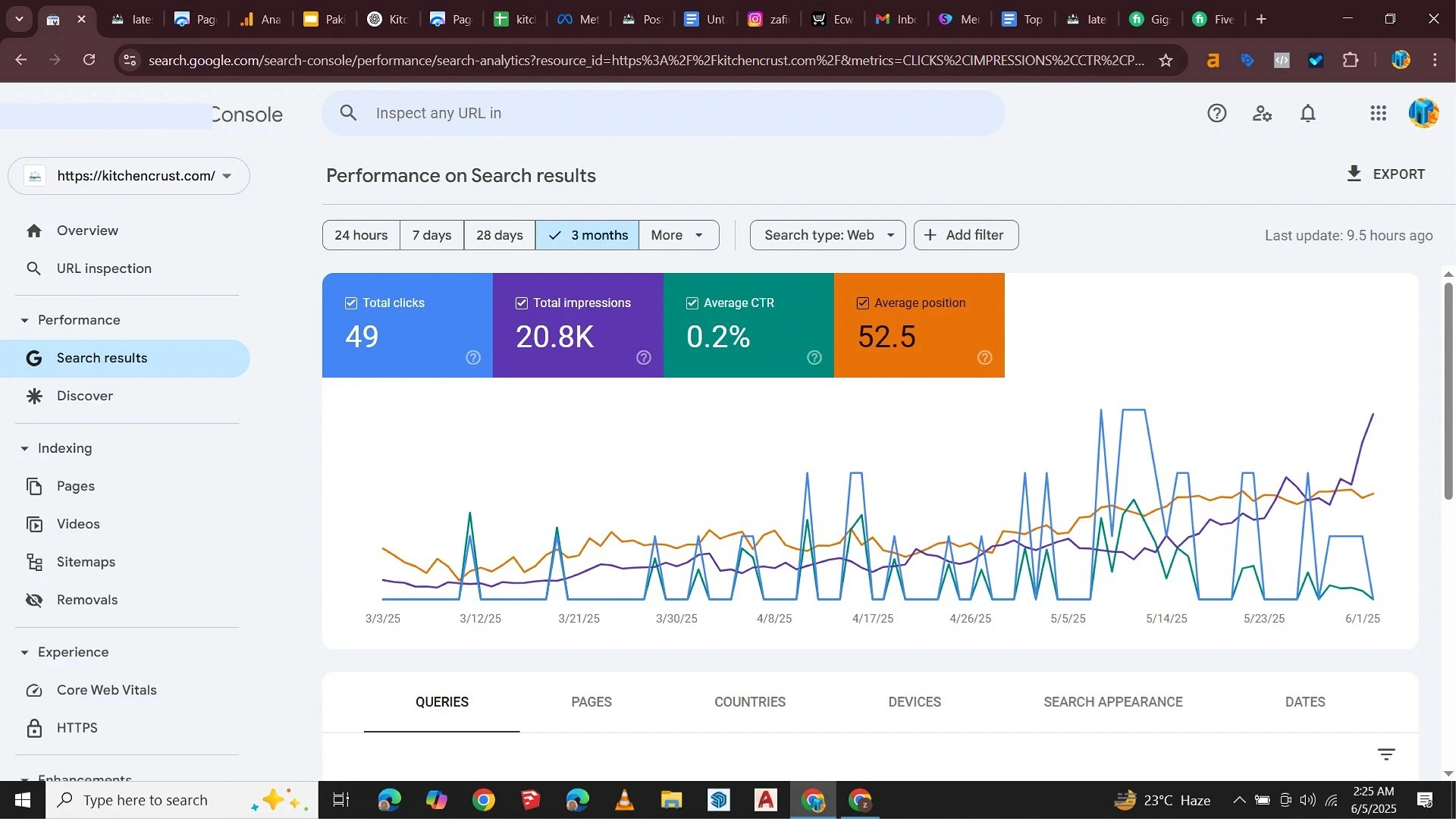Image resolution: width=1456 pixels, height=819 pixels.
Task: Toggle the Total clicks checkbox
Action: click(x=351, y=303)
